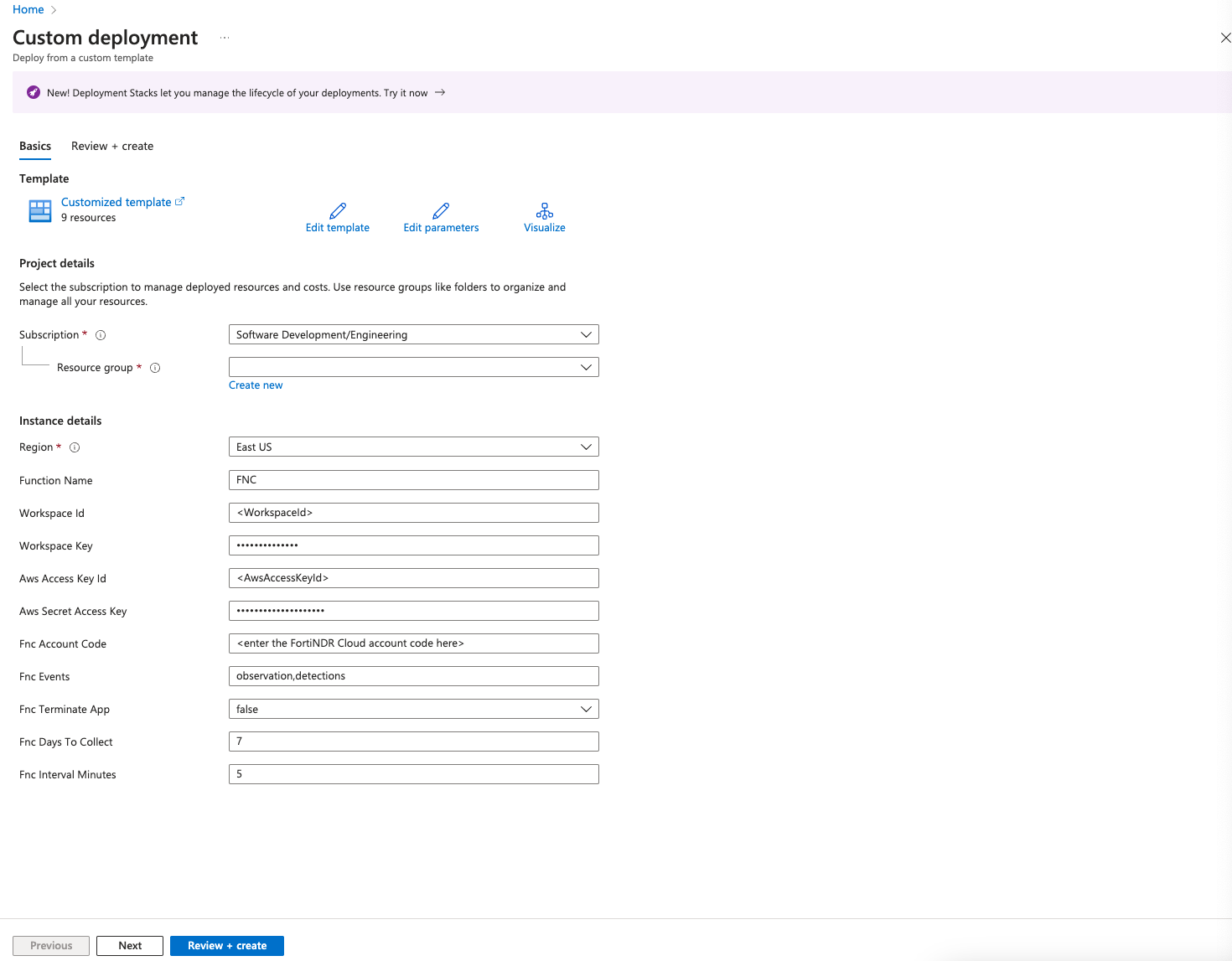Click the Deployment Stacks notification checkmark icon
Viewport: 1232px width, 961px height.
tap(33, 92)
